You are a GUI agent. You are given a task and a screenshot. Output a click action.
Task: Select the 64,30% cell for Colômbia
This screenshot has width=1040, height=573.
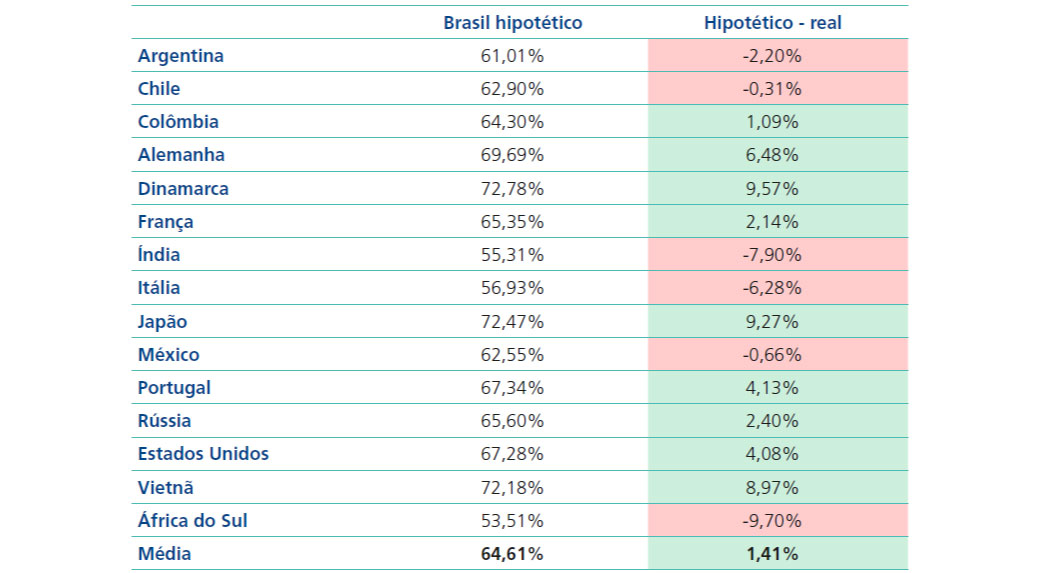point(512,122)
